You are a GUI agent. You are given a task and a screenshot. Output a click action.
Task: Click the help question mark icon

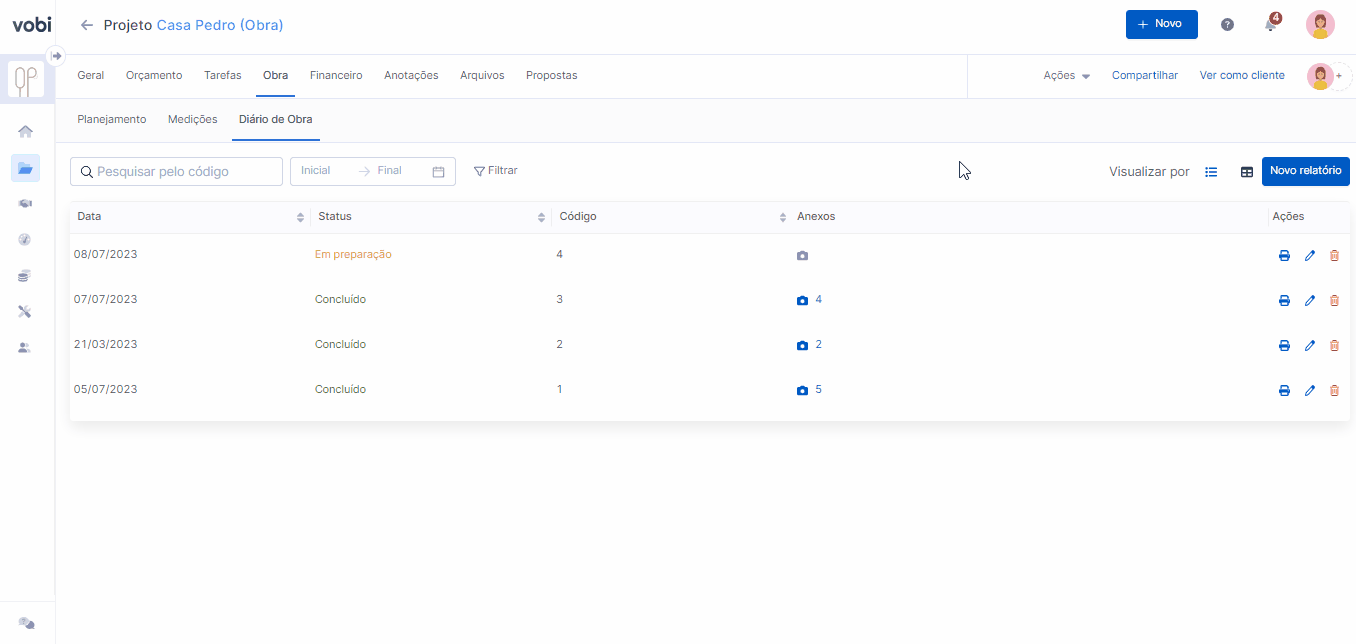[1227, 25]
